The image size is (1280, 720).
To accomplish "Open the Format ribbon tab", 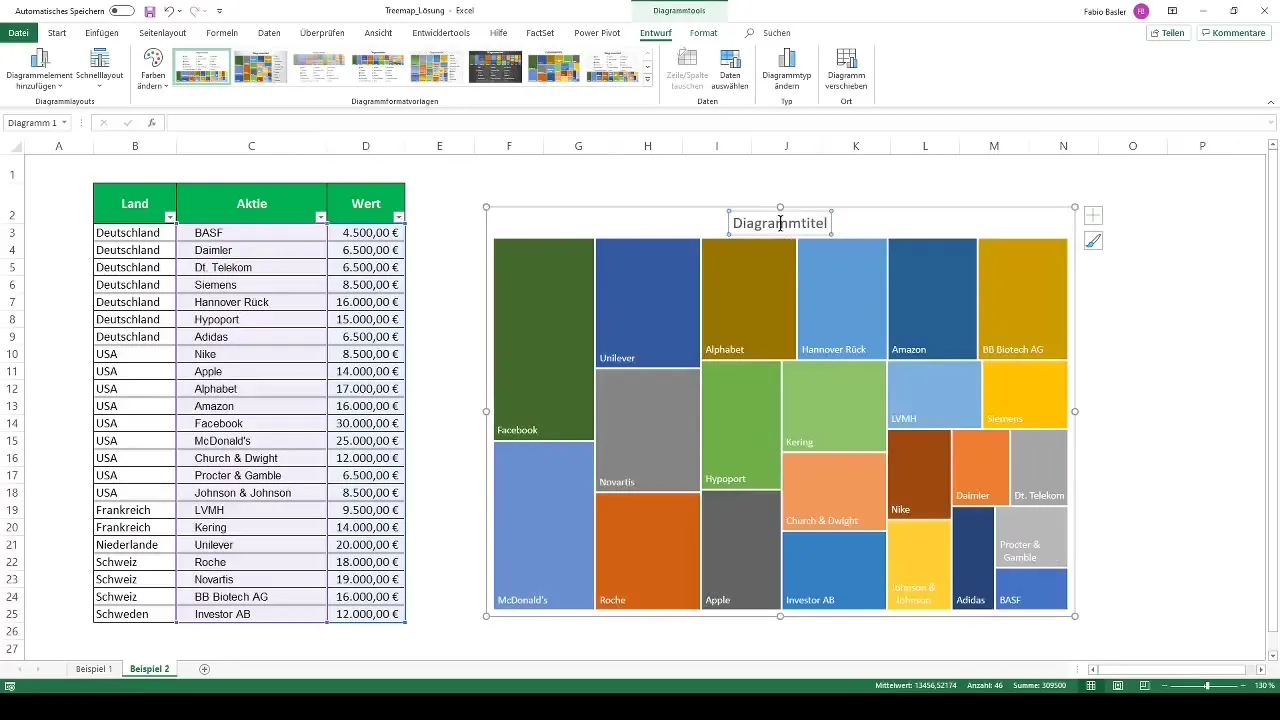I will [703, 33].
